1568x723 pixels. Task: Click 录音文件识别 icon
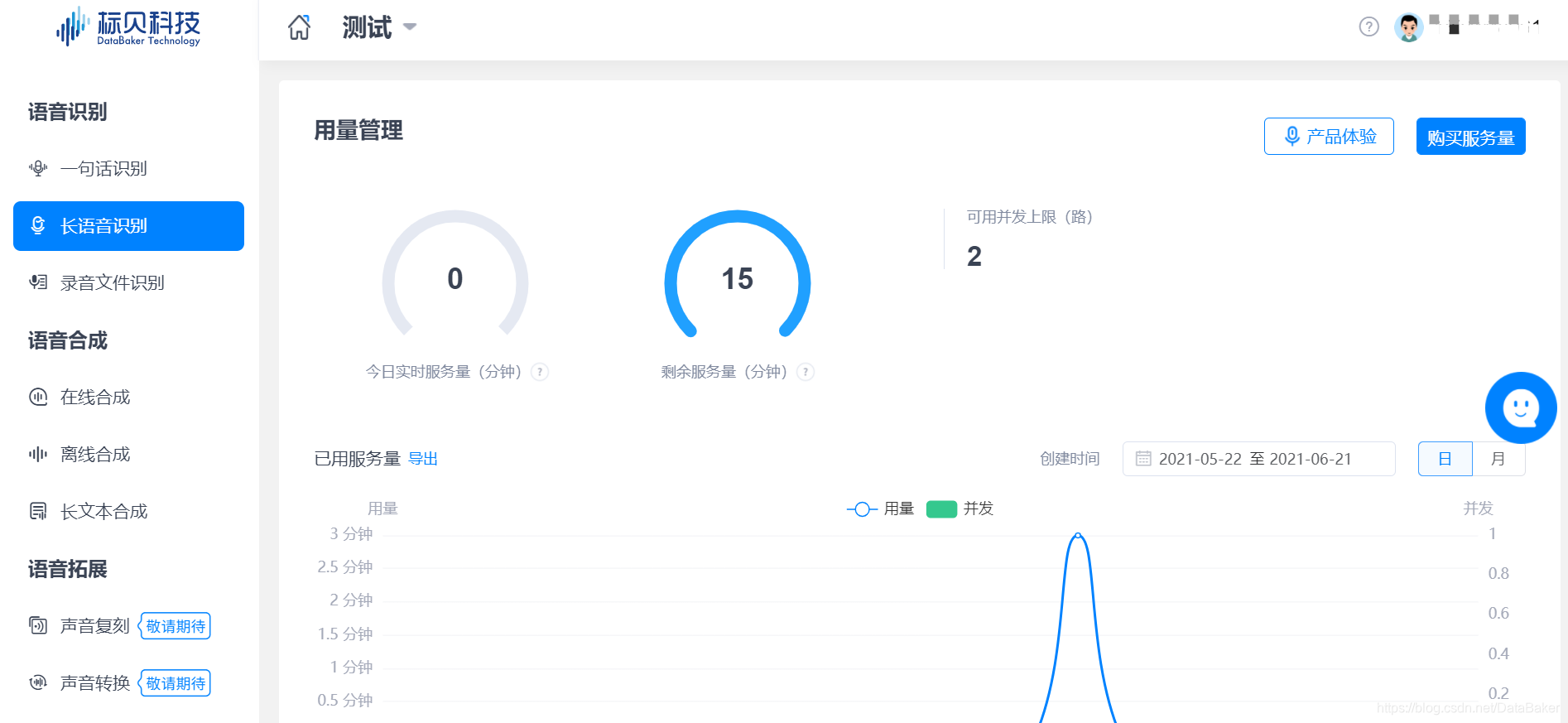click(38, 282)
